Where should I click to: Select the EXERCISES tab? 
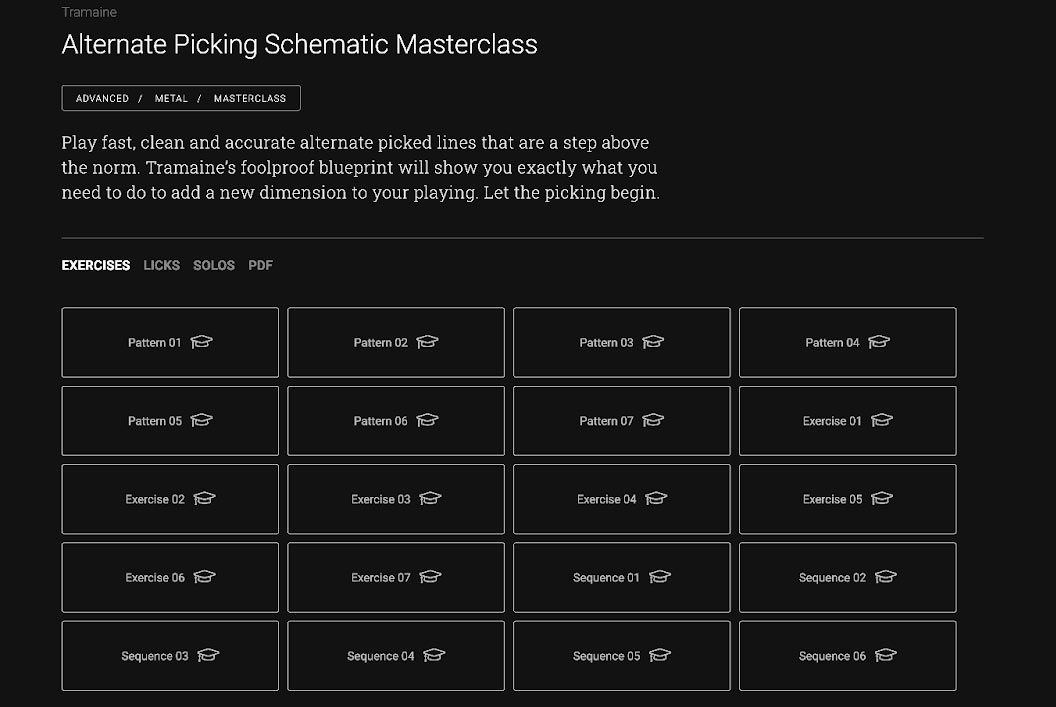(96, 265)
